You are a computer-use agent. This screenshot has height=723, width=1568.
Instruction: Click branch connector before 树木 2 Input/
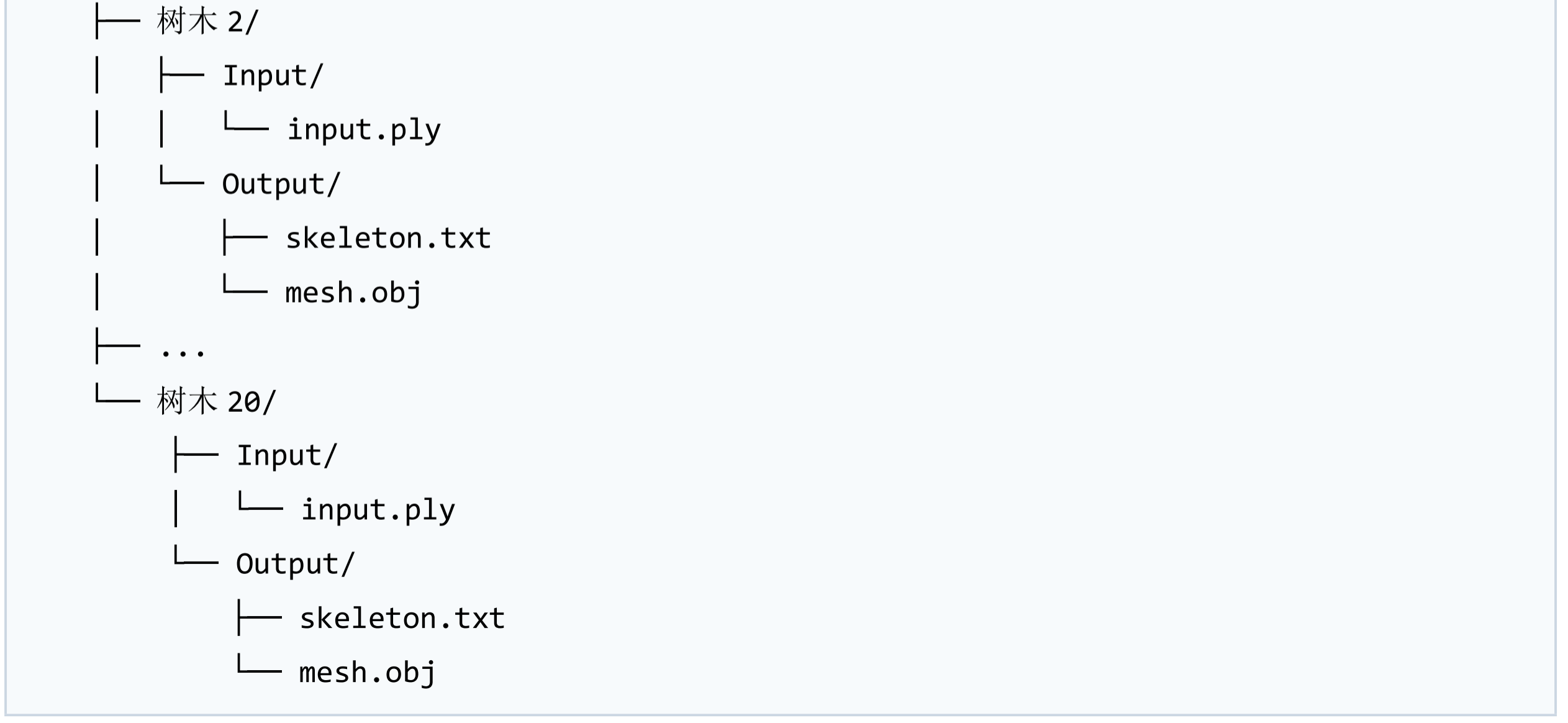coord(182,75)
